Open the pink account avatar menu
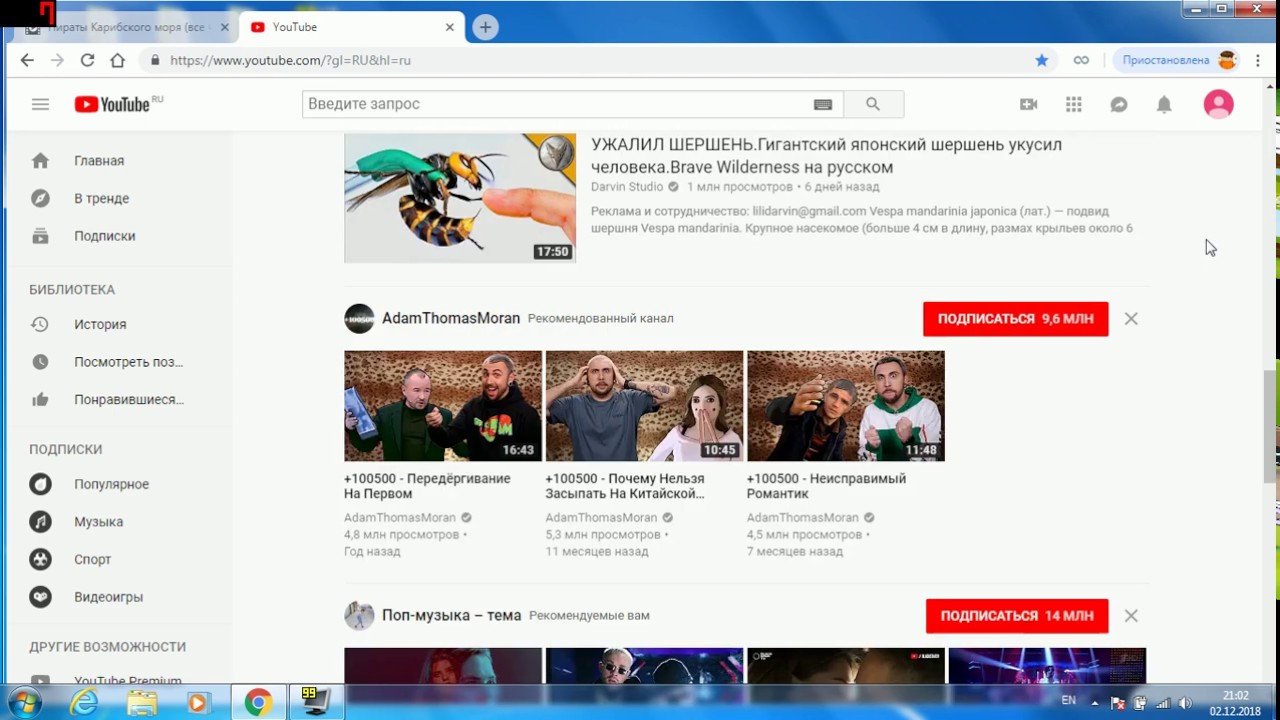Viewport: 1280px width, 720px height. 1218,104
